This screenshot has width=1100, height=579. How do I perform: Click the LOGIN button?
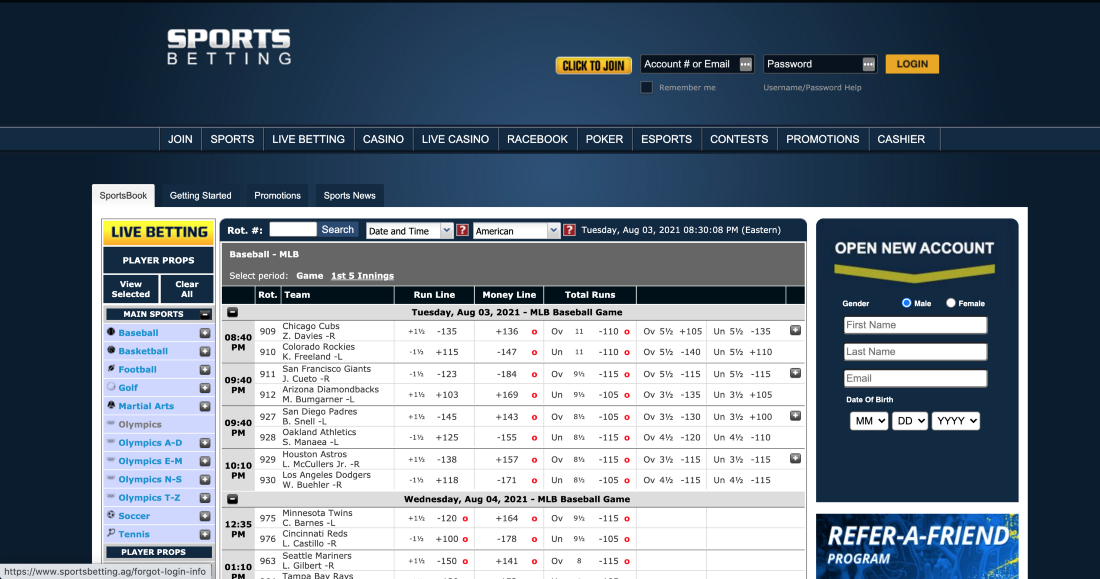(x=912, y=64)
